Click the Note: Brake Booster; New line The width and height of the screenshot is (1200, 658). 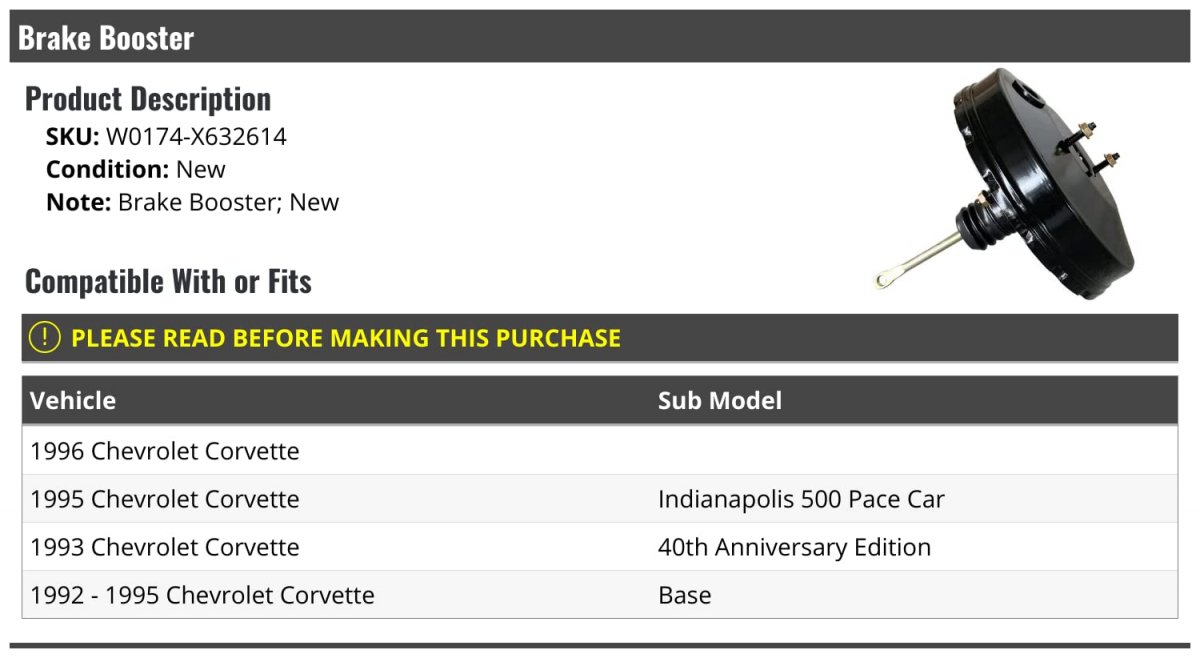click(192, 202)
